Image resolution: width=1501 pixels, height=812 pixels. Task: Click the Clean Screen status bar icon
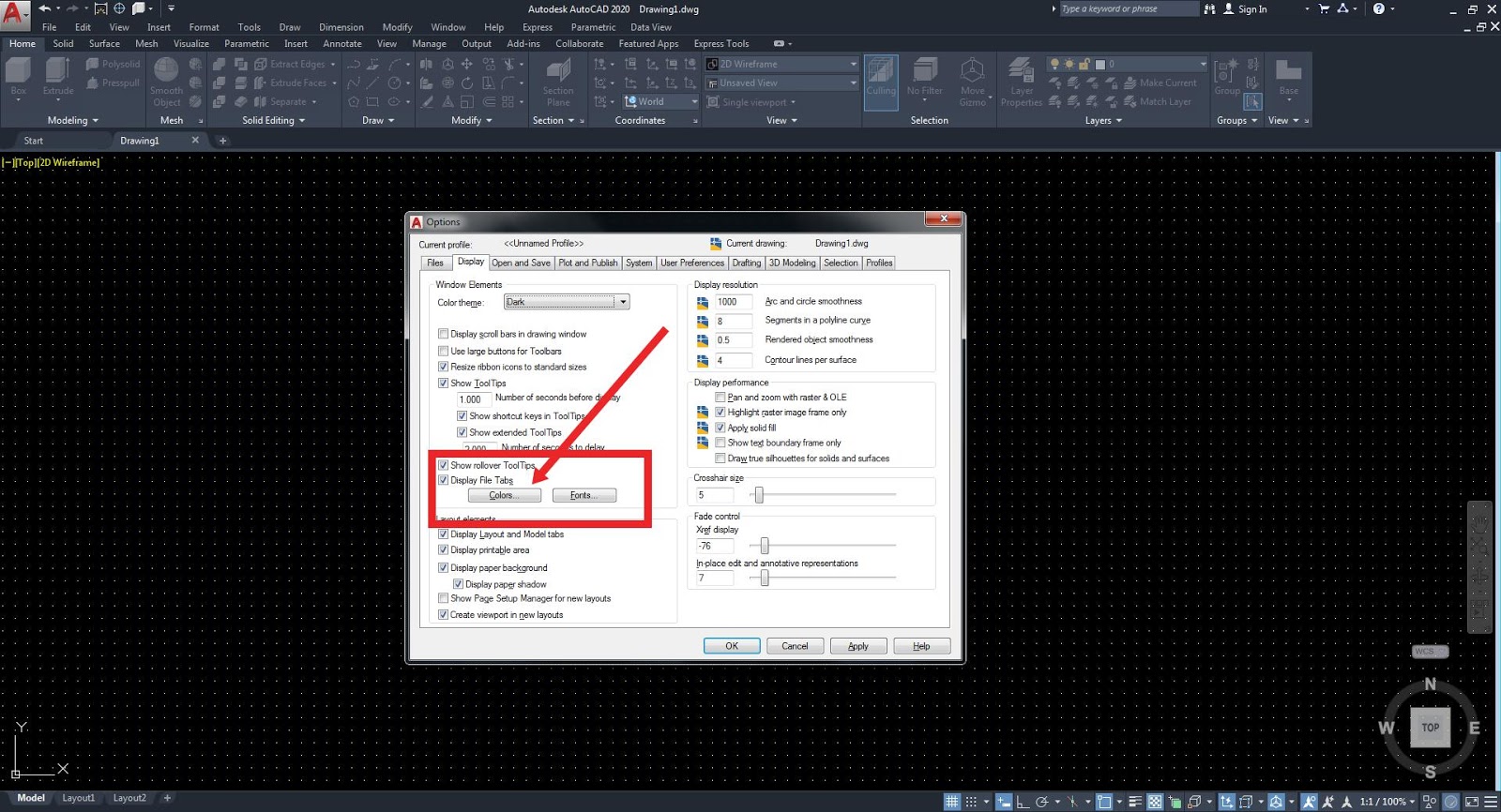(x=1471, y=802)
